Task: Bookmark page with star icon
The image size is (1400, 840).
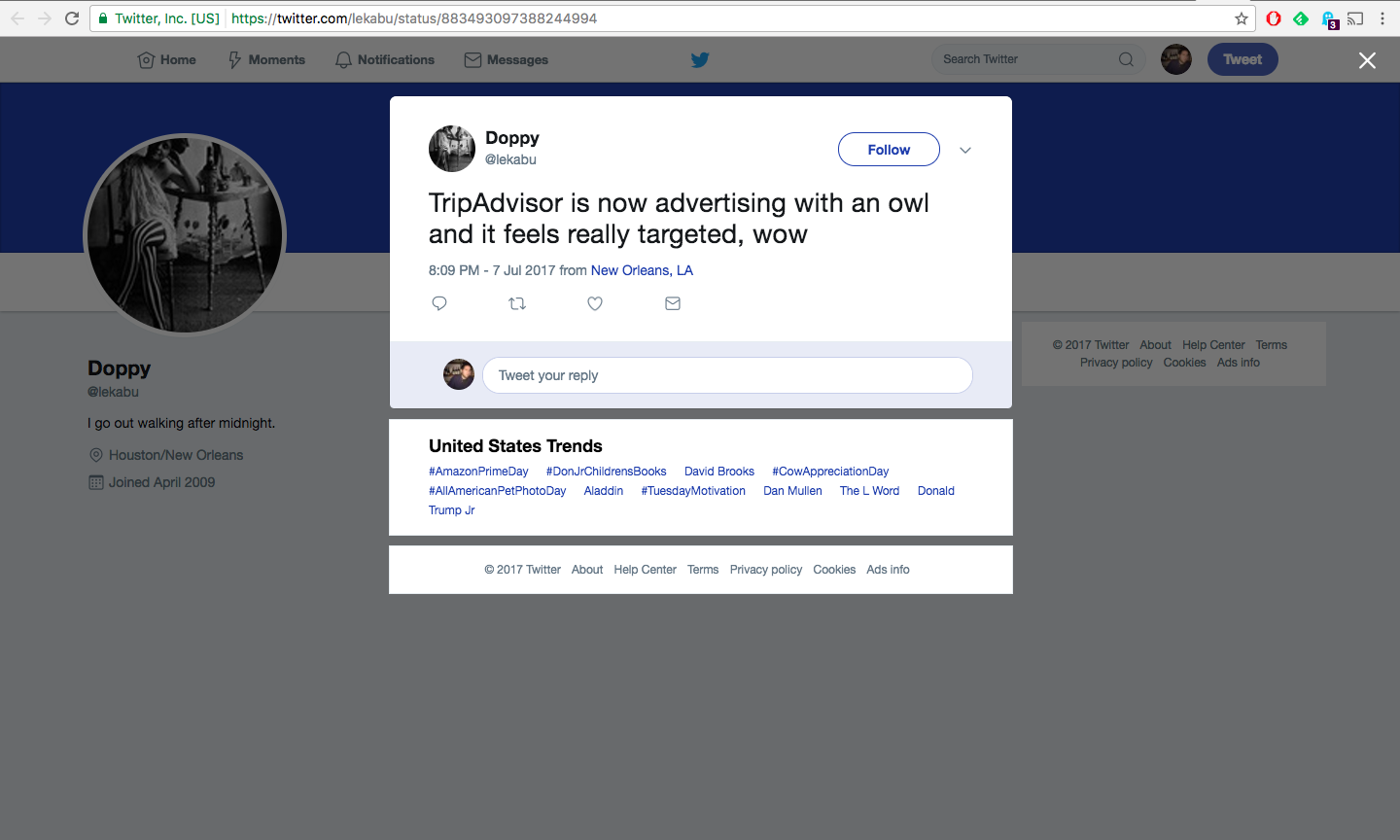Action: [1242, 18]
